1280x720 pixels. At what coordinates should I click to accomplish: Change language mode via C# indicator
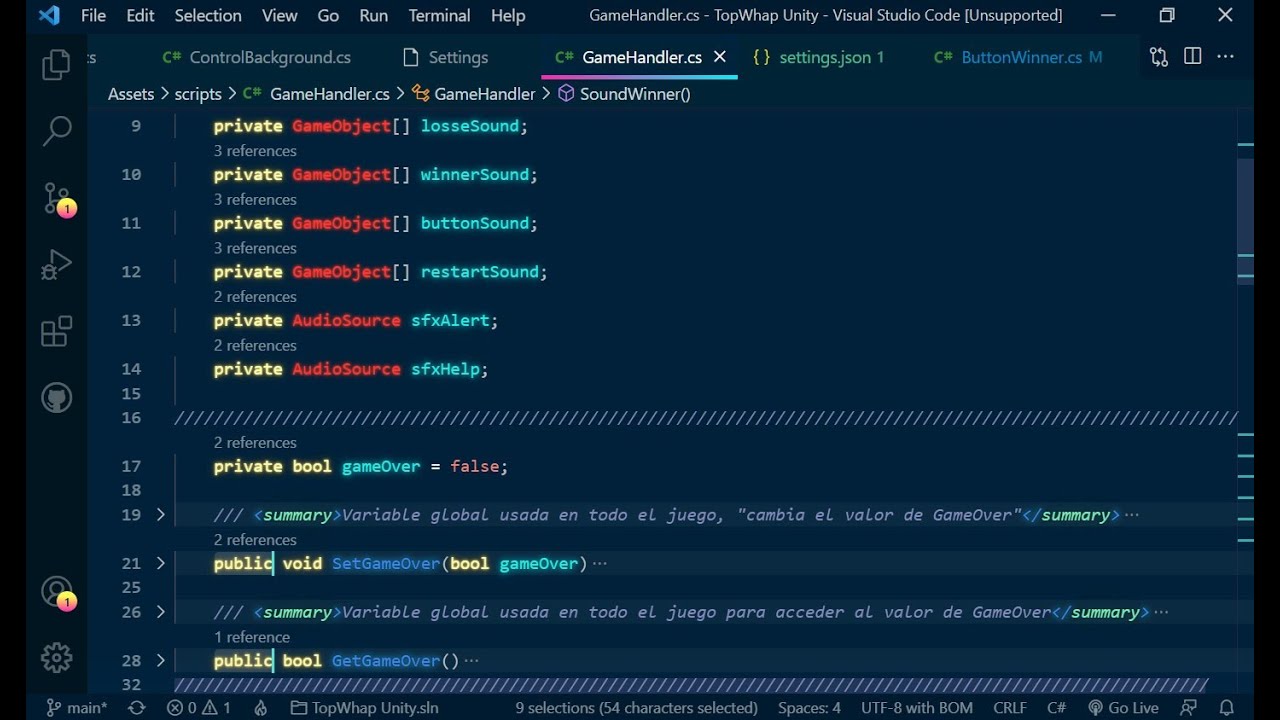pos(1056,708)
